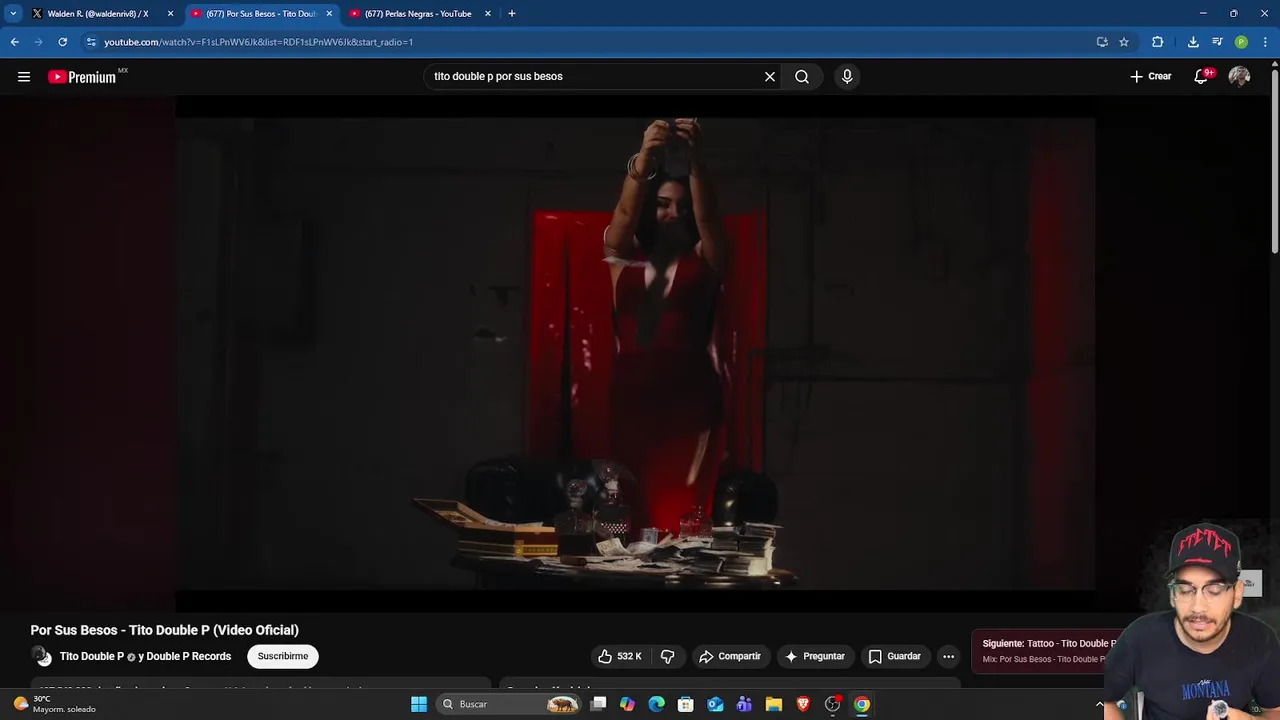Click the video player area
This screenshot has height=720, width=1280.
(635, 353)
